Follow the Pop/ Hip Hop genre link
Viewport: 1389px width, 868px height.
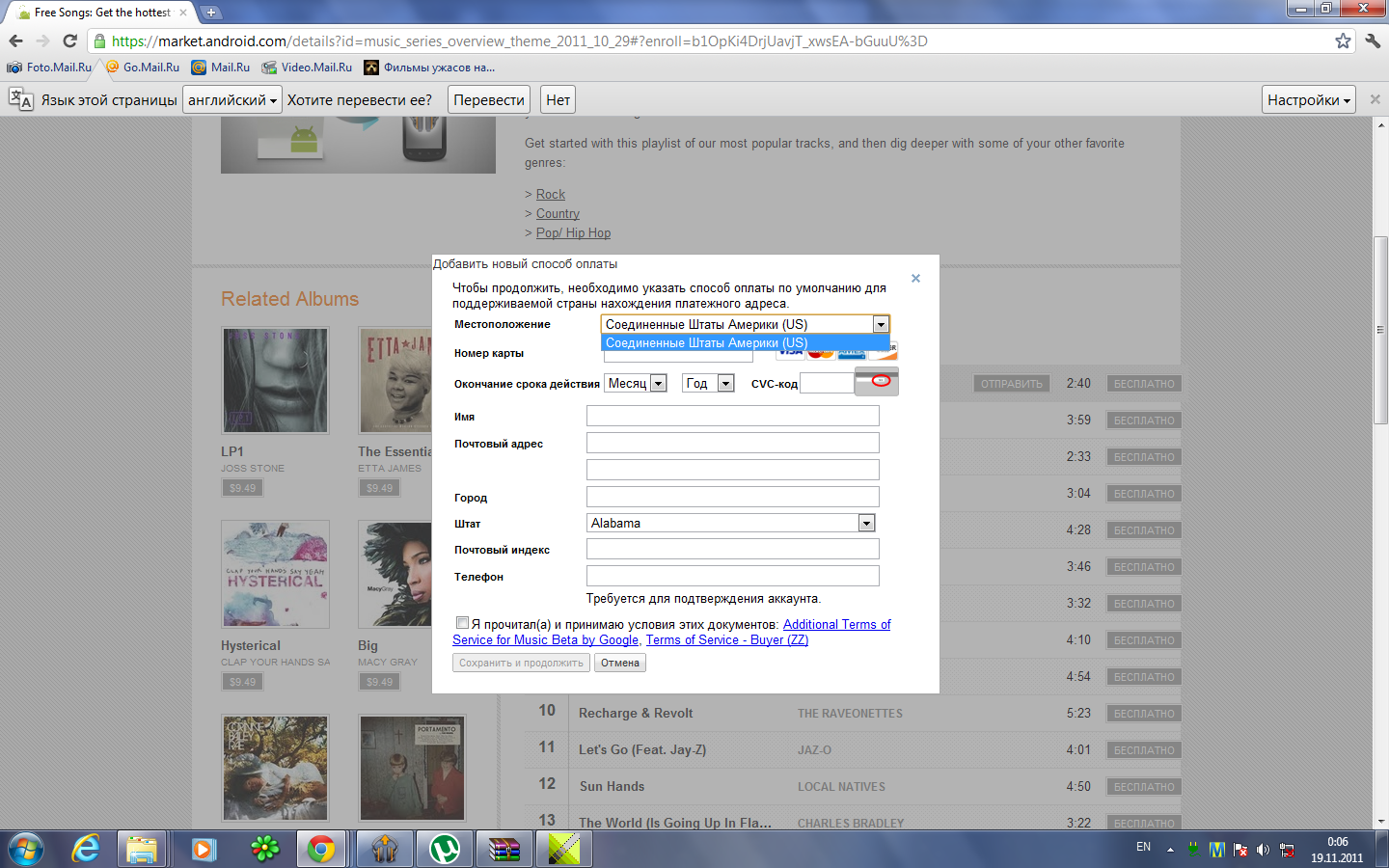(x=573, y=232)
